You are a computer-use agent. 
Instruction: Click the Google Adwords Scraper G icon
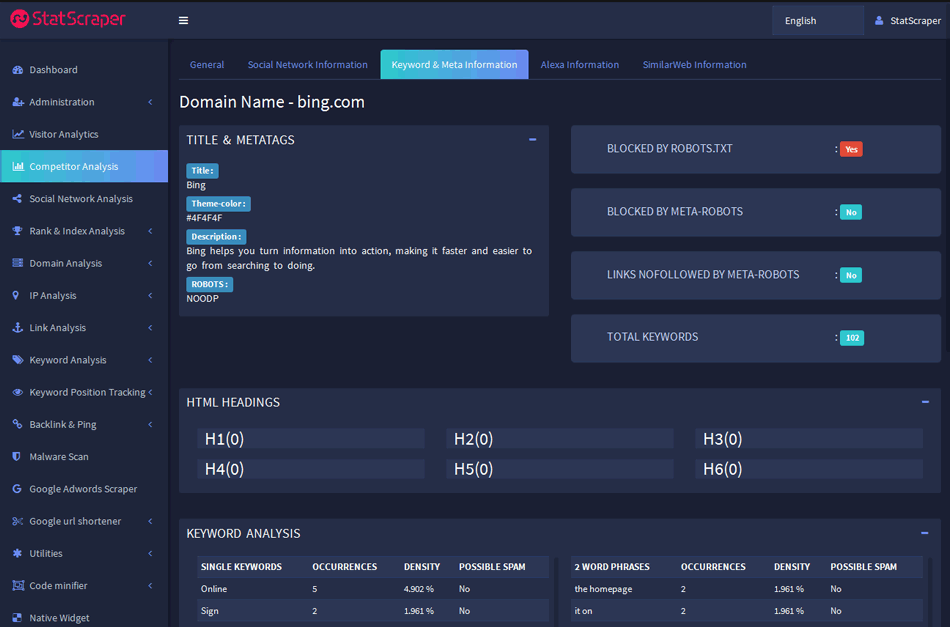point(17,488)
